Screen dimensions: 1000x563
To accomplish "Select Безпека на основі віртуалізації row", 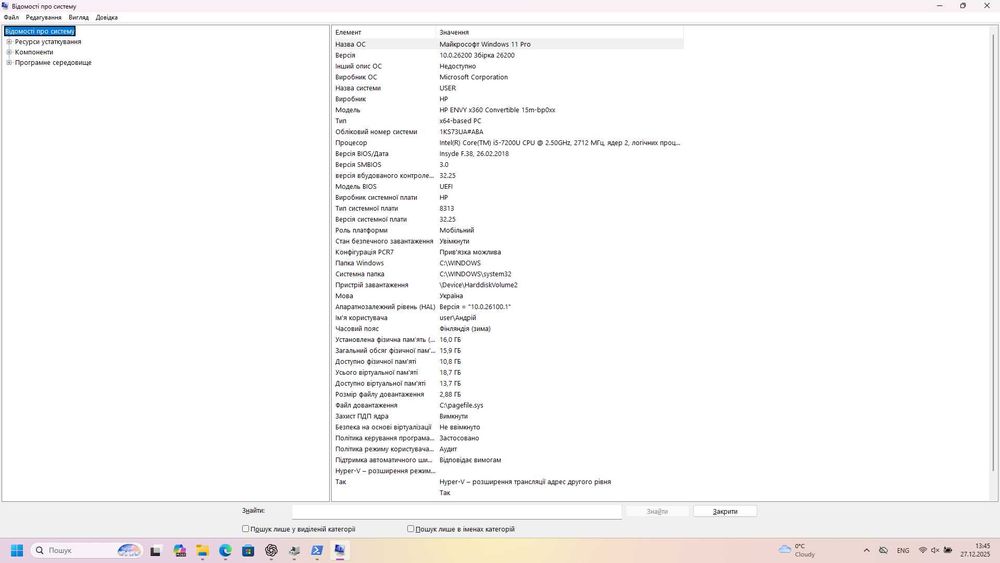I will [x=508, y=427].
